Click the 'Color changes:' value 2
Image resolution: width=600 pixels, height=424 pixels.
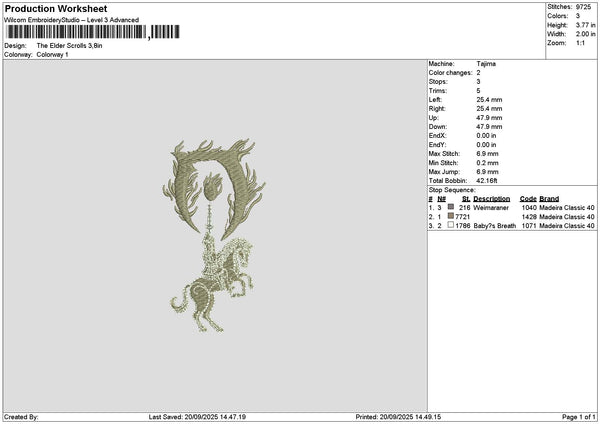tap(478, 73)
